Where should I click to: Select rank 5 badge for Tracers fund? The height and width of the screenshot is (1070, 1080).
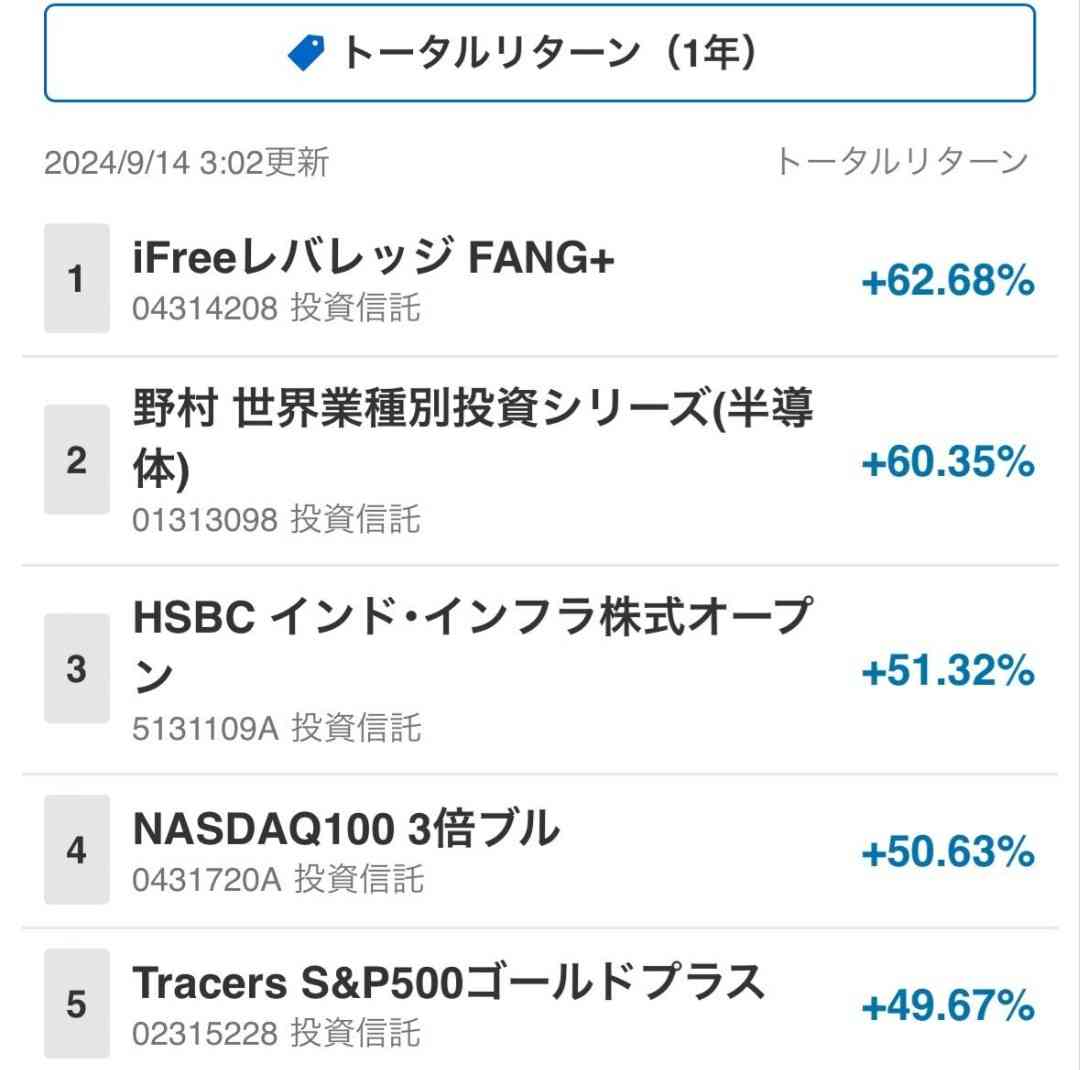coord(76,1003)
